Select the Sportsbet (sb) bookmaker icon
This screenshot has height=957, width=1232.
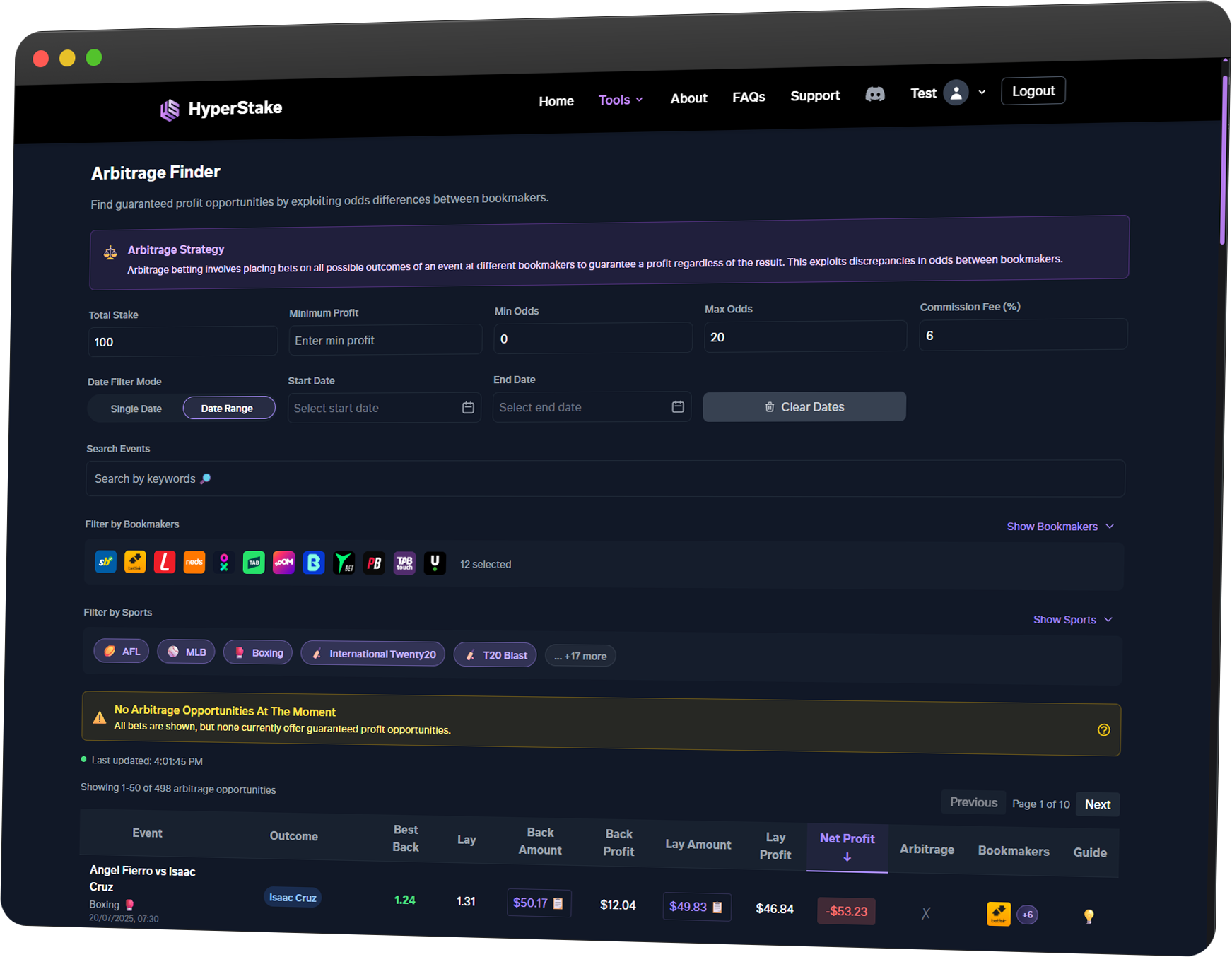click(x=106, y=562)
